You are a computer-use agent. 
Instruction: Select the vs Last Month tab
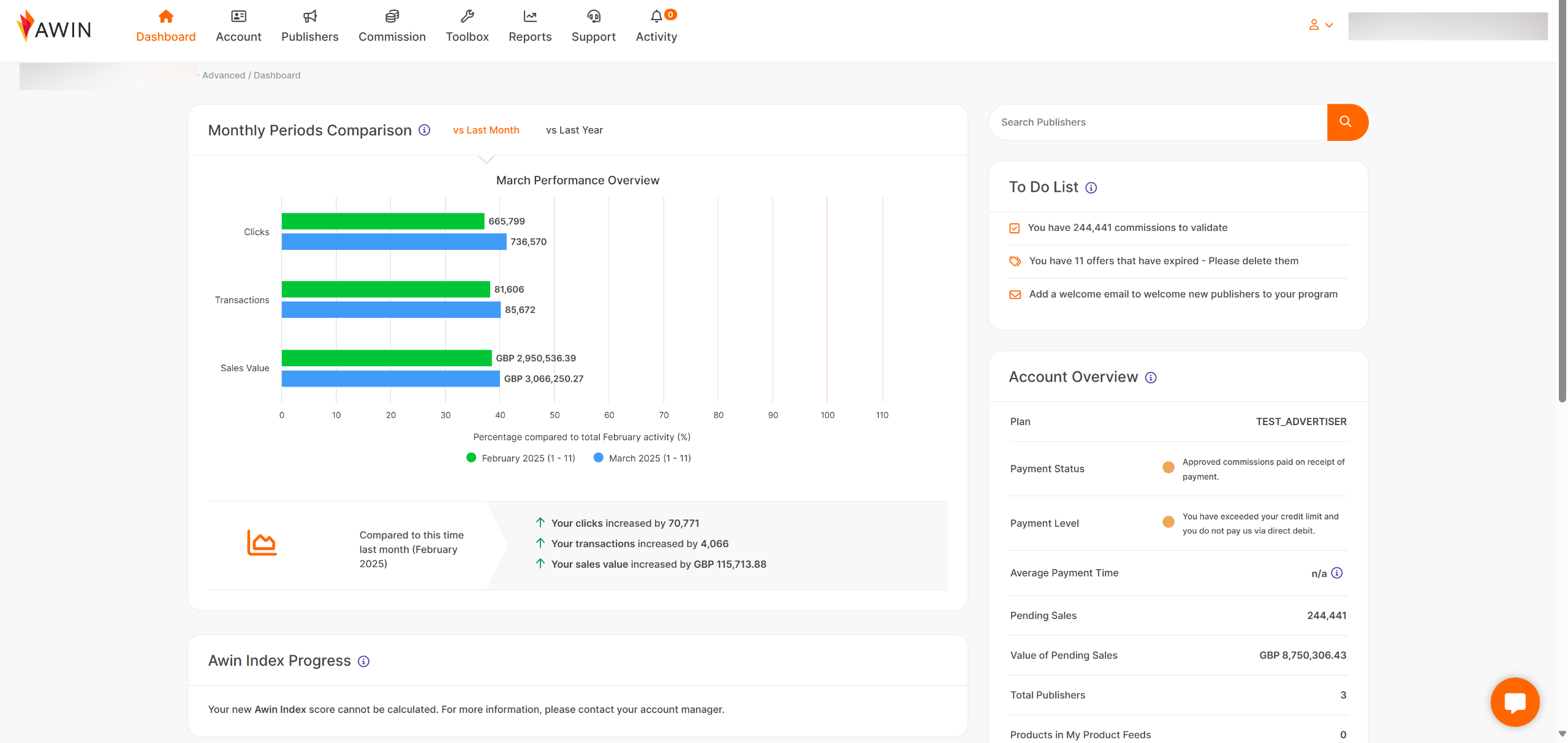486,130
